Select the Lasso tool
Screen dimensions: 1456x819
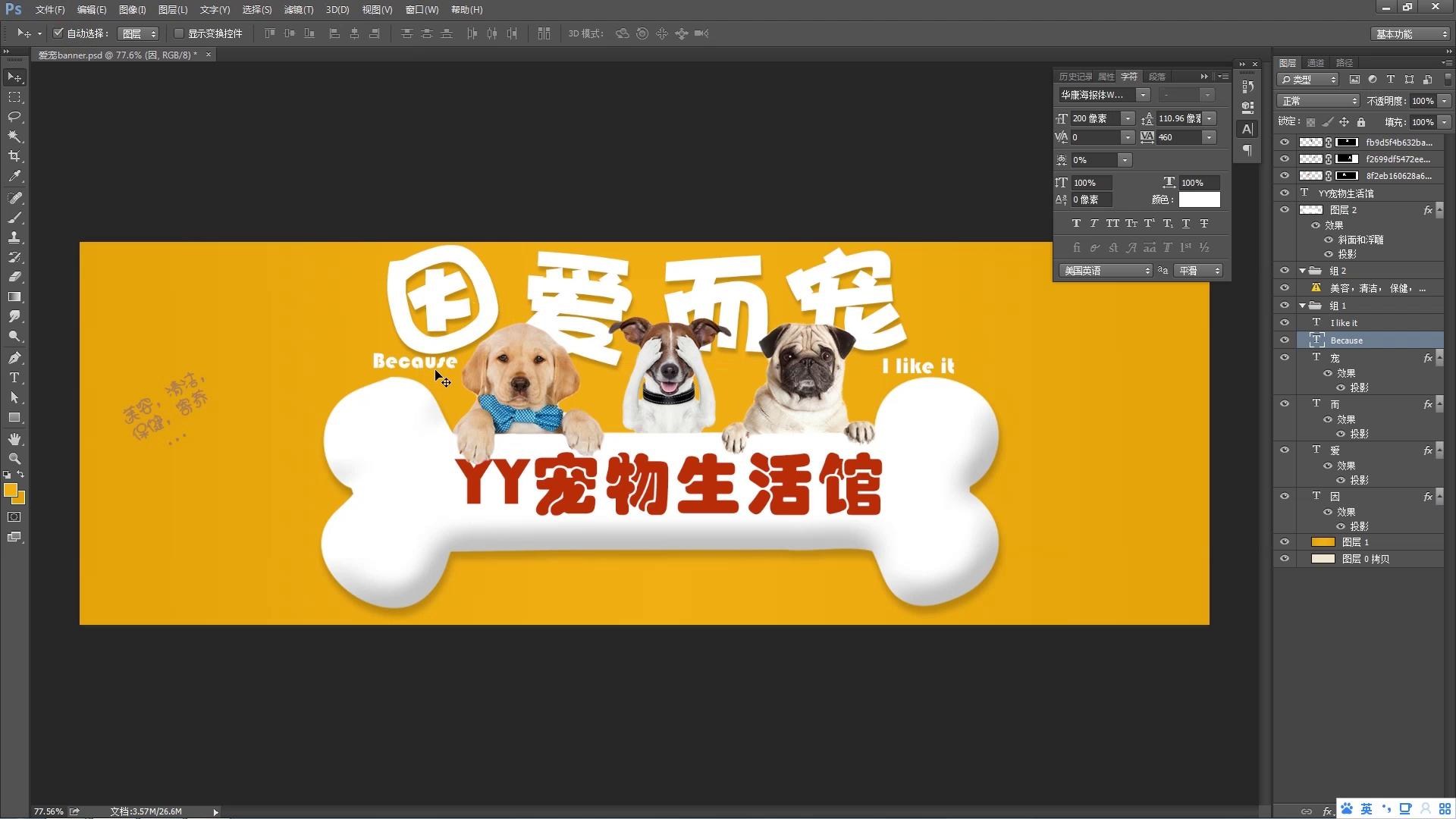point(14,117)
